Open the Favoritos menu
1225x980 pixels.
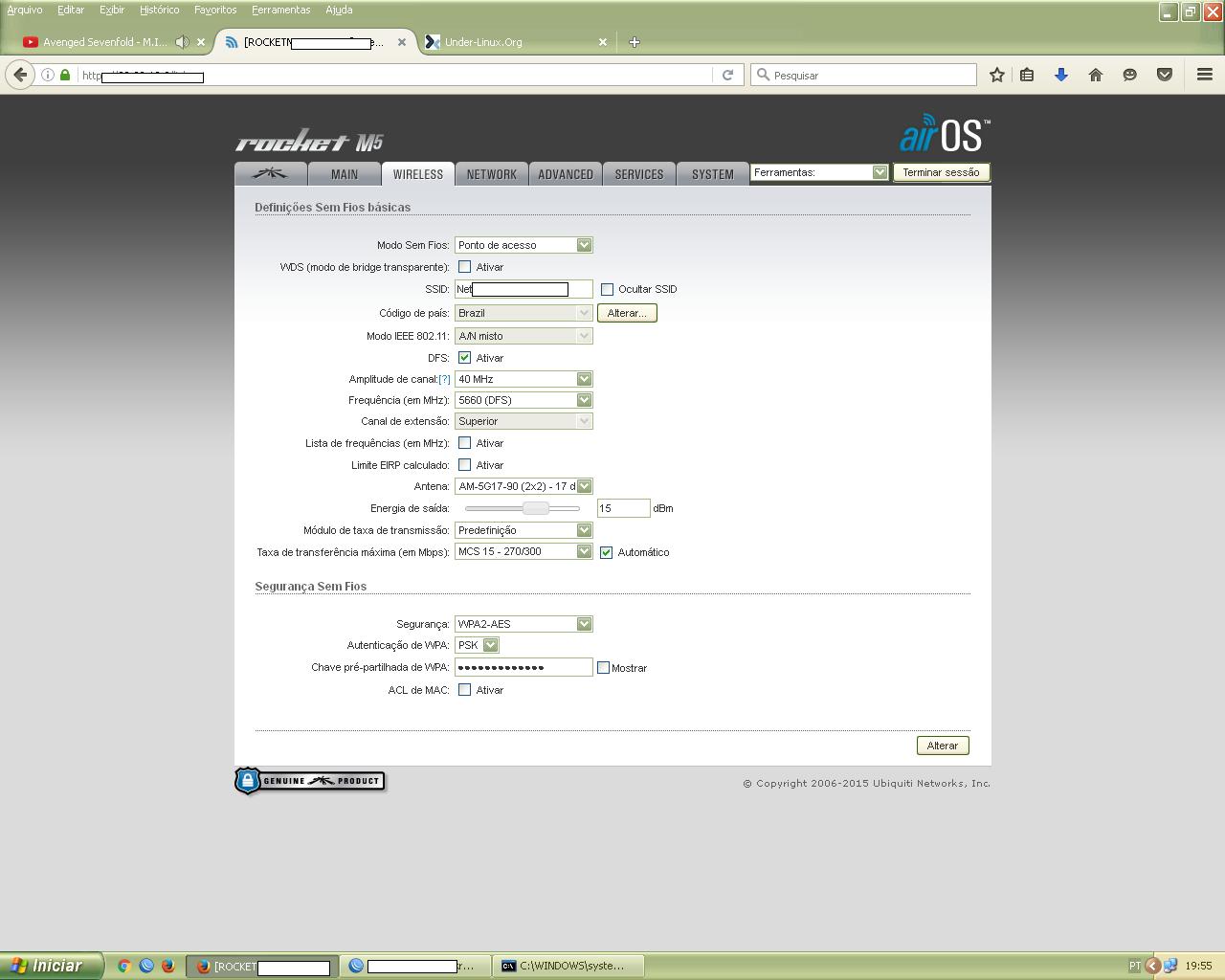[215, 10]
